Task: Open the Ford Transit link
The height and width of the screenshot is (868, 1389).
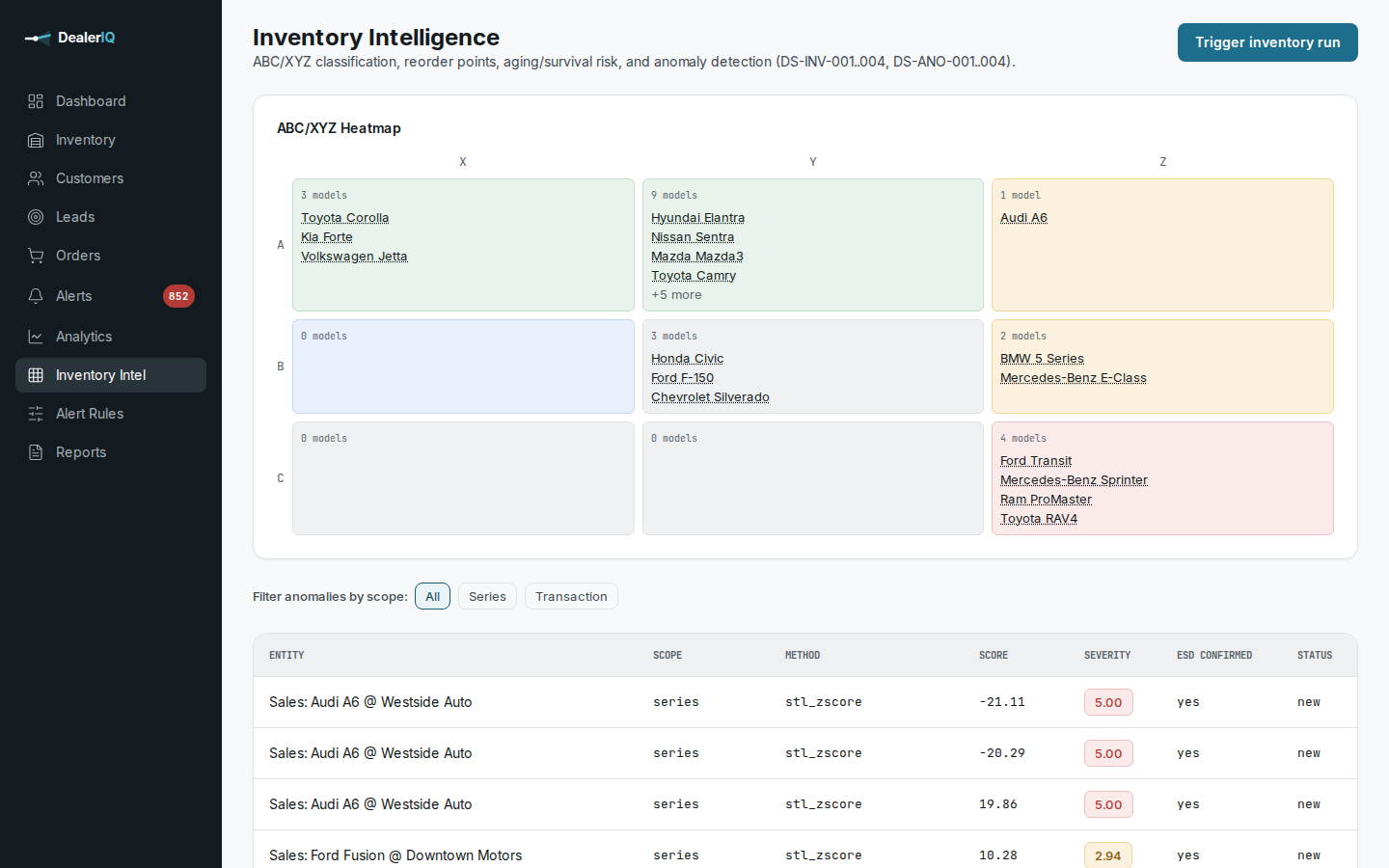Action: [x=1036, y=461]
